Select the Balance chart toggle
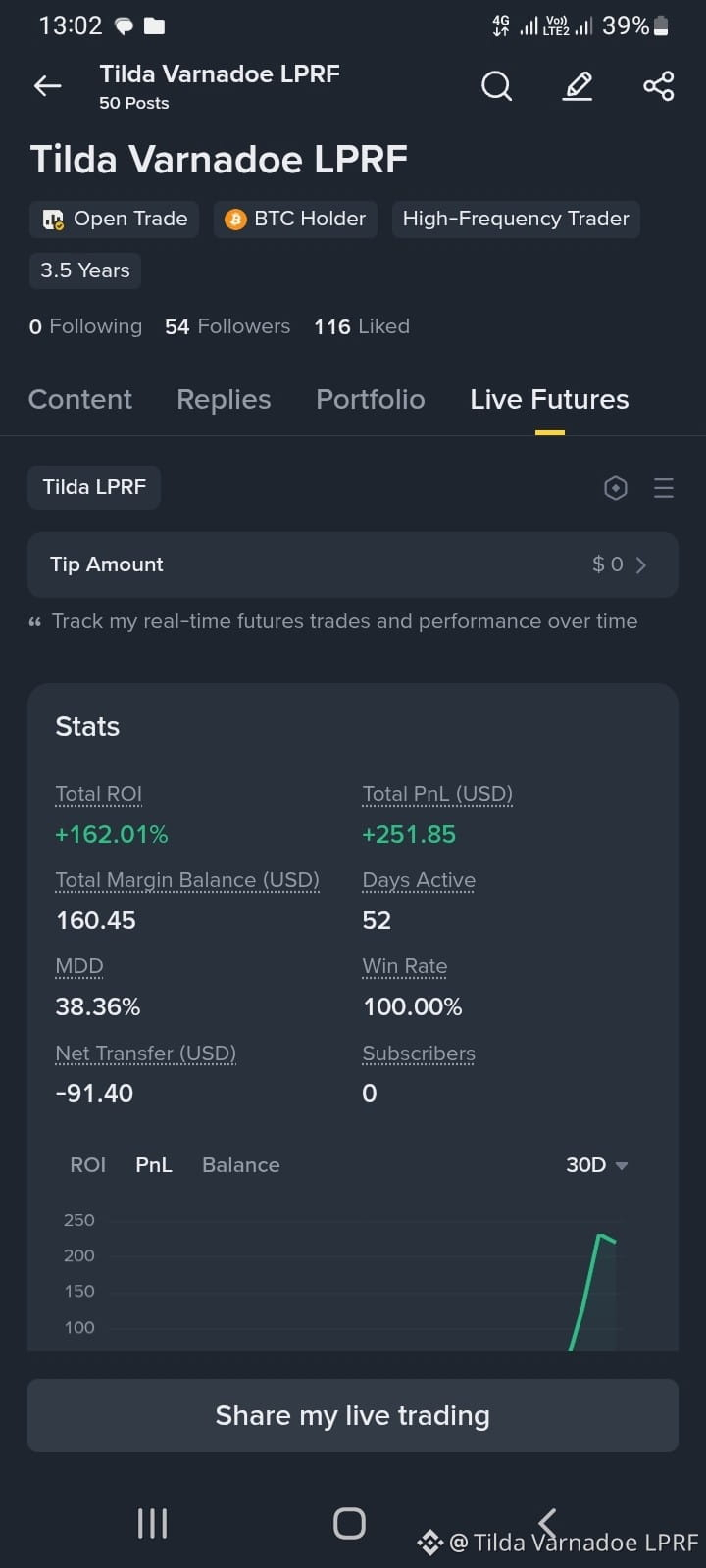The width and height of the screenshot is (706, 1568). (x=241, y=1165)
